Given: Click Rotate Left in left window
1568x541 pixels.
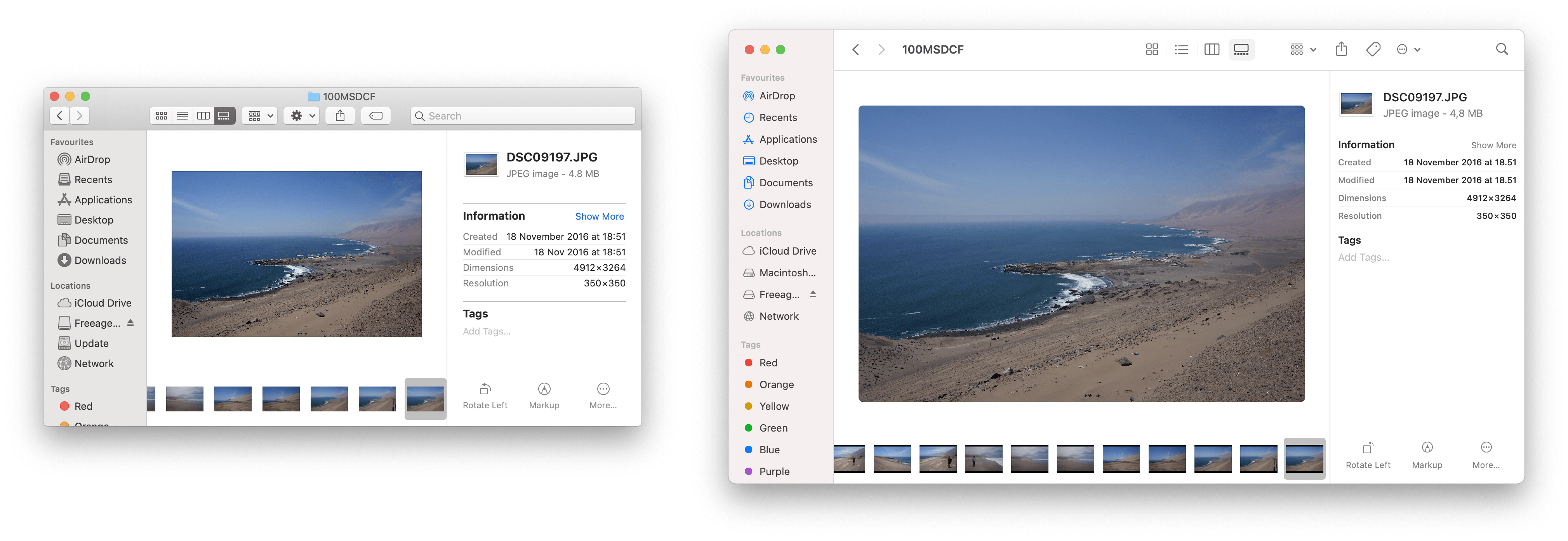Looking at the screenshot, I should tap(485, 395).
